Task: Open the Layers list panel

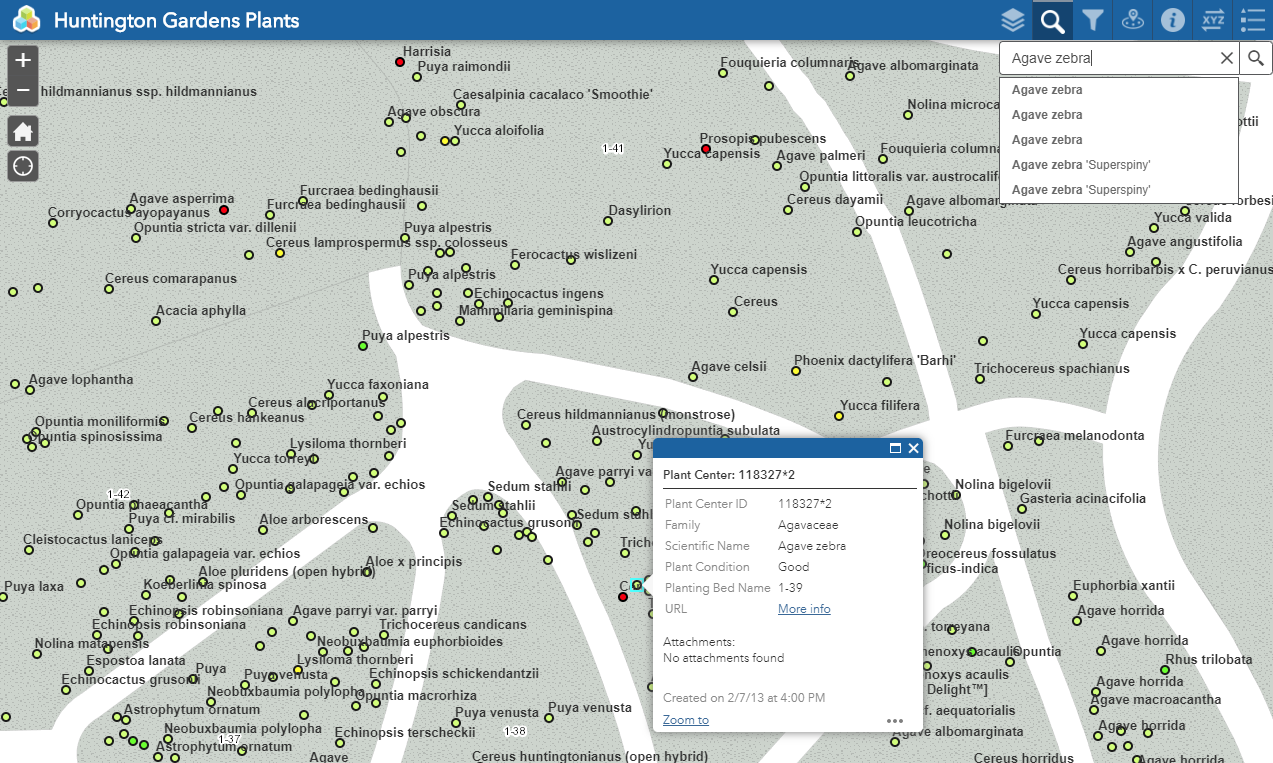Action: pos(1012,20)
